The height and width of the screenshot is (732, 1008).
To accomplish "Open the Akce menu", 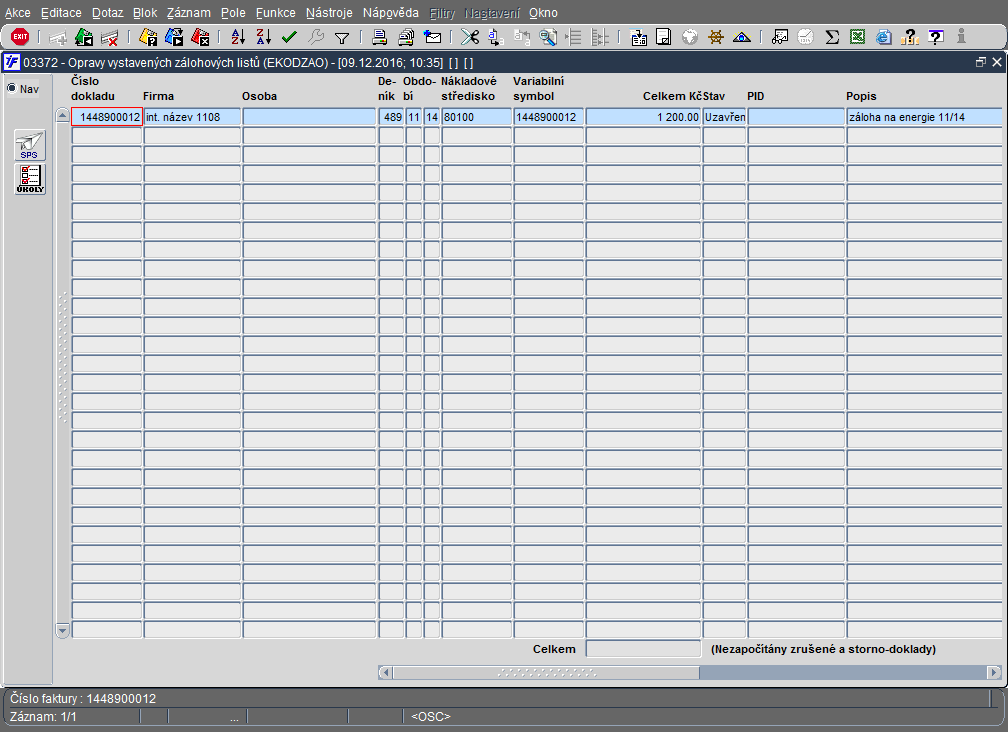I will click(17, 13).
